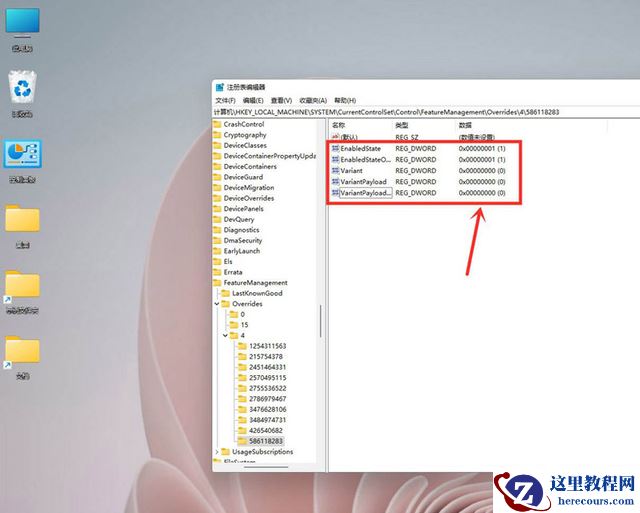Click the FeatureManagement folder icon

point(217,282)
